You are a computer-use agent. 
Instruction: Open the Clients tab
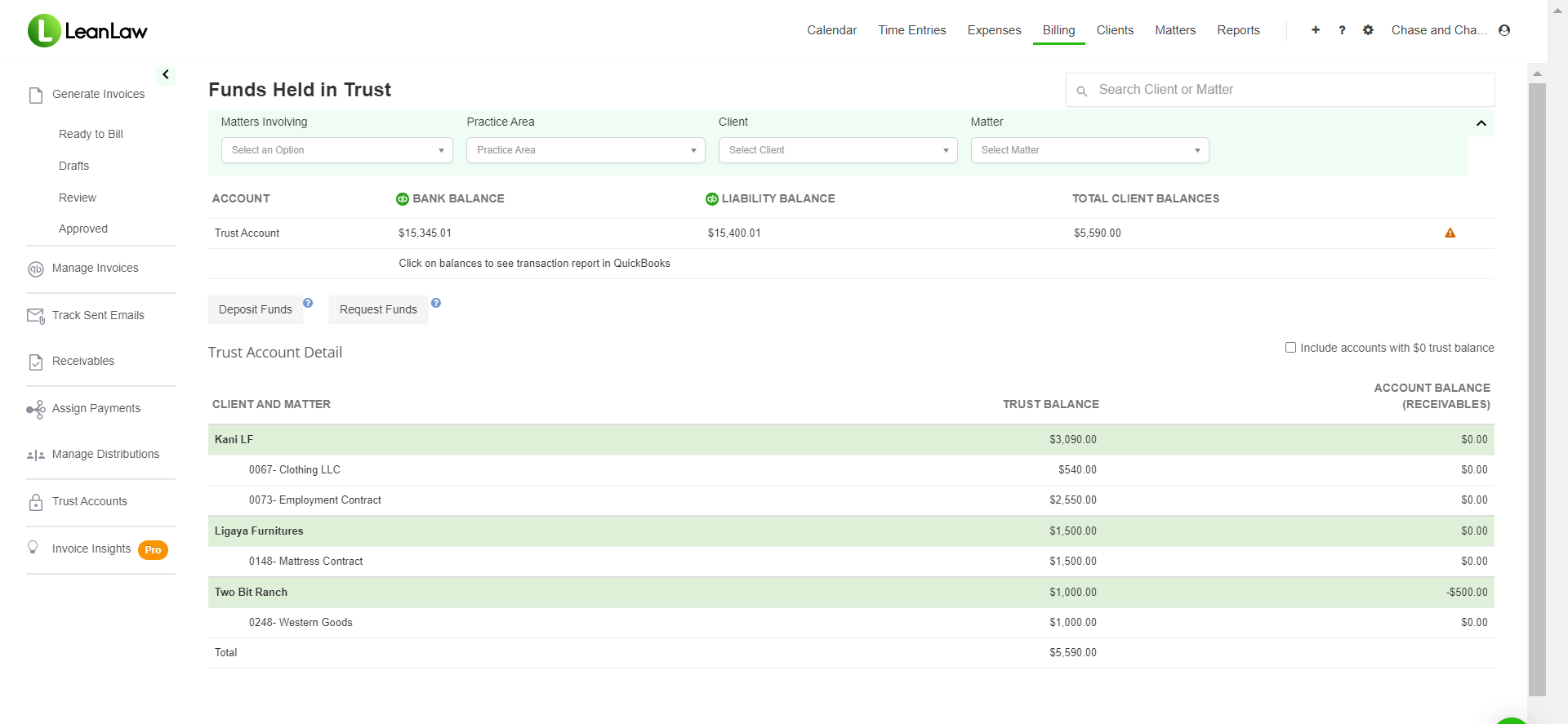tap(1115, 30)
